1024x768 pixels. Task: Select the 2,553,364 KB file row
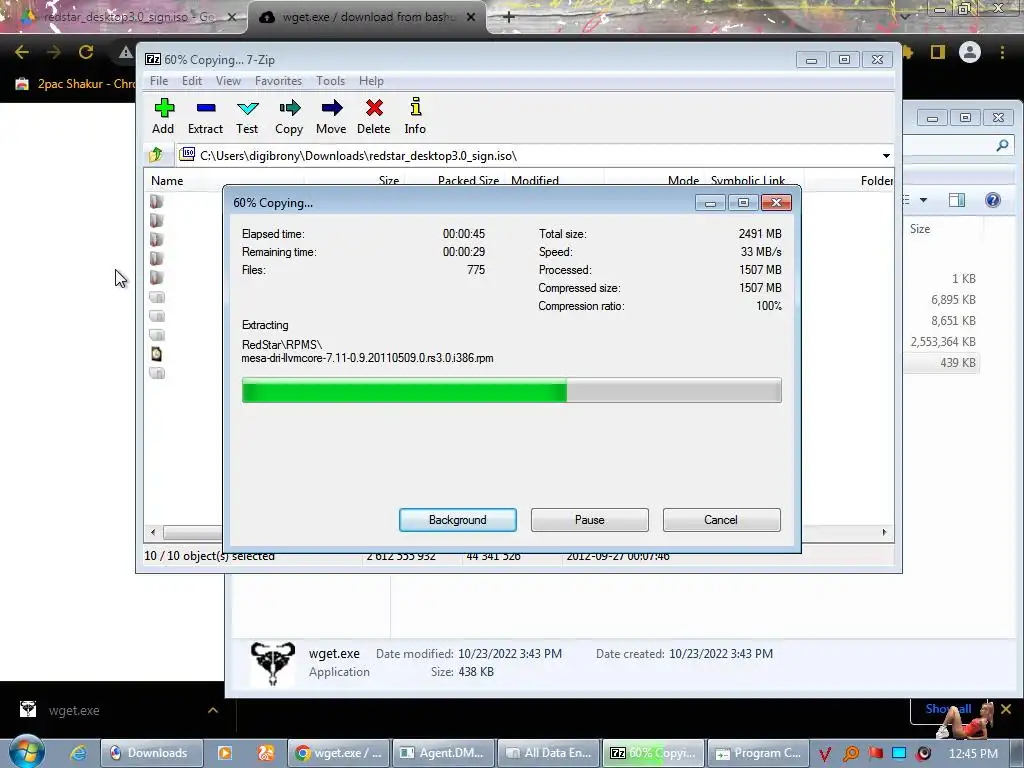tap(943, 342)
